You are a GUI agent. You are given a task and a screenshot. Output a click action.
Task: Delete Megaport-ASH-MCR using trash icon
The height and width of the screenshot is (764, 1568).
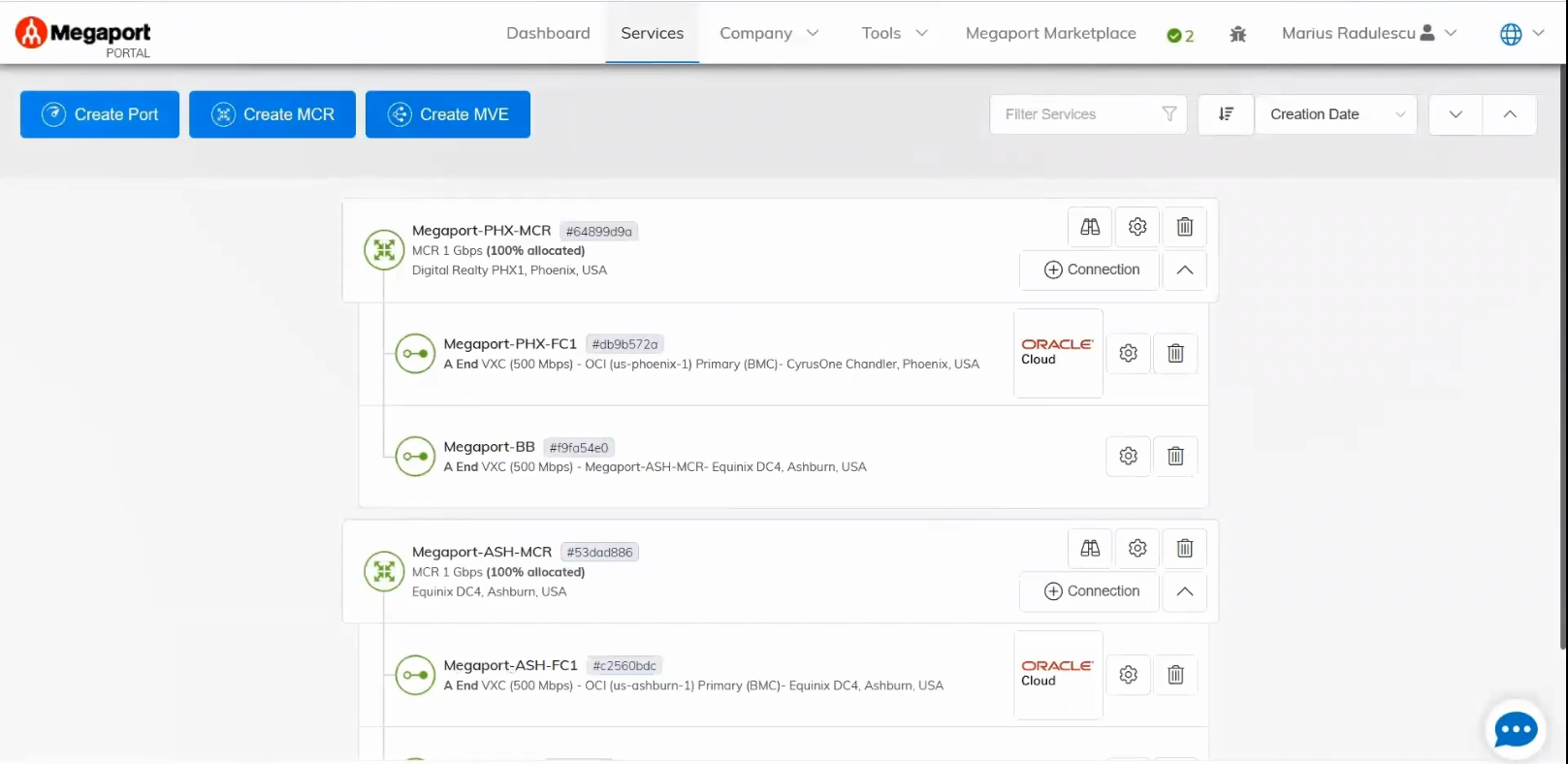1184,549
